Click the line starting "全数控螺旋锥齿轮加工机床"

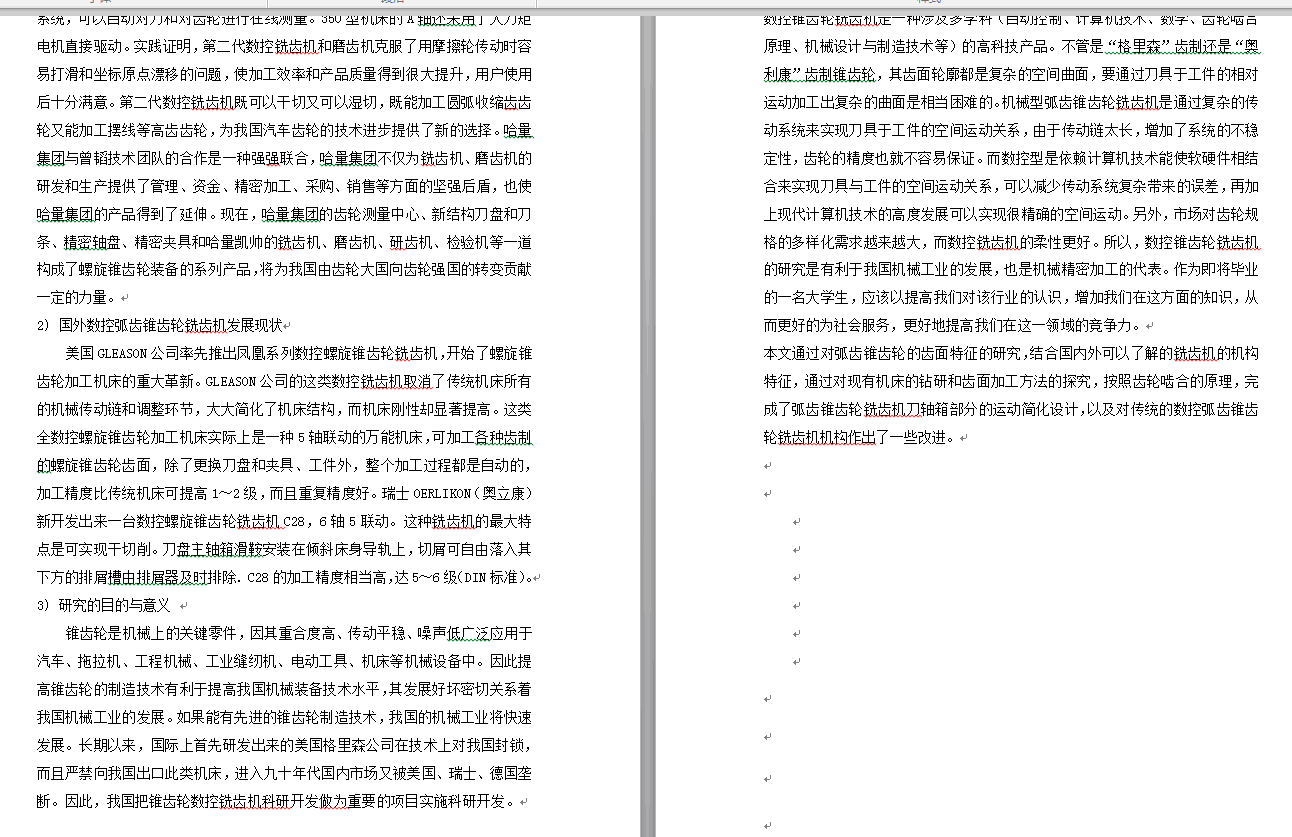click(x=285, y=437)
